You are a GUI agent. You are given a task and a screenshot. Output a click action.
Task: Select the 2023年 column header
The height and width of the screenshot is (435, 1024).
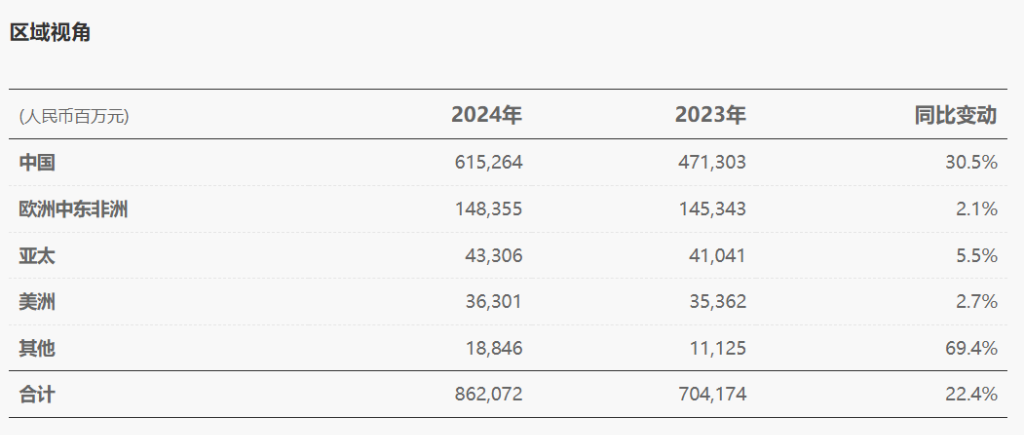coord(710,115)
